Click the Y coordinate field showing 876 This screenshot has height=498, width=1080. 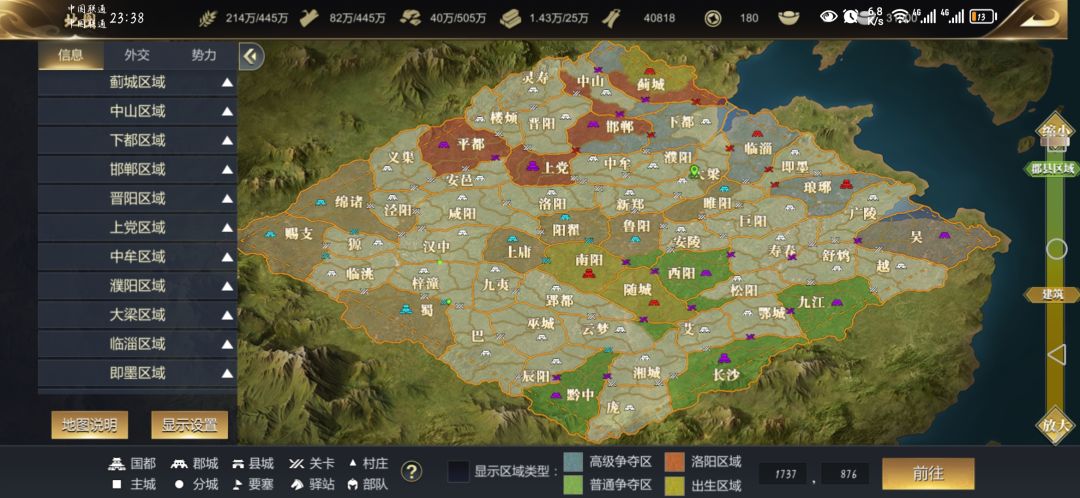[845, 474]
